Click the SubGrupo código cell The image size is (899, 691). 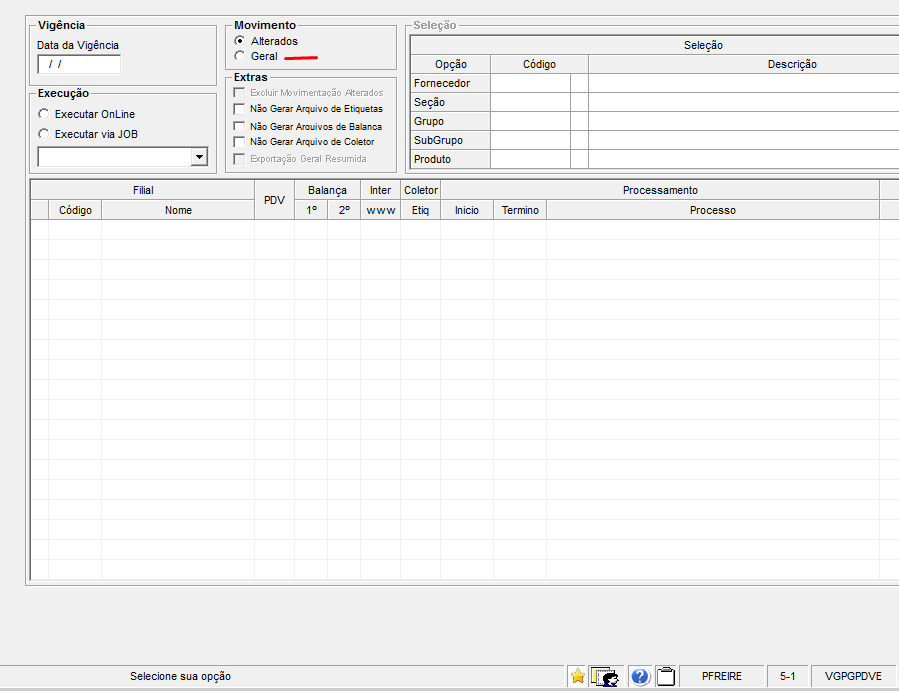tap(530, 140)
